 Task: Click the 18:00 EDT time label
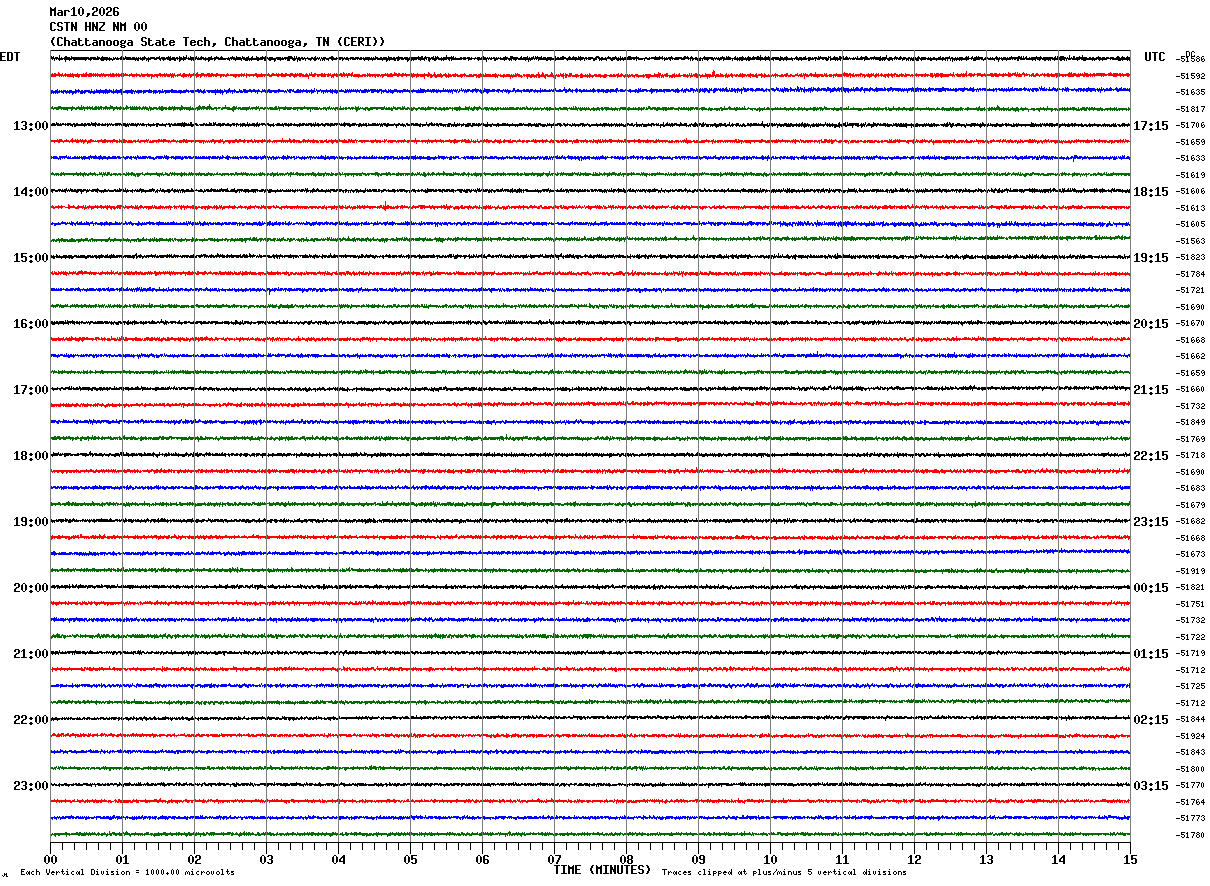tap(31, 456)
